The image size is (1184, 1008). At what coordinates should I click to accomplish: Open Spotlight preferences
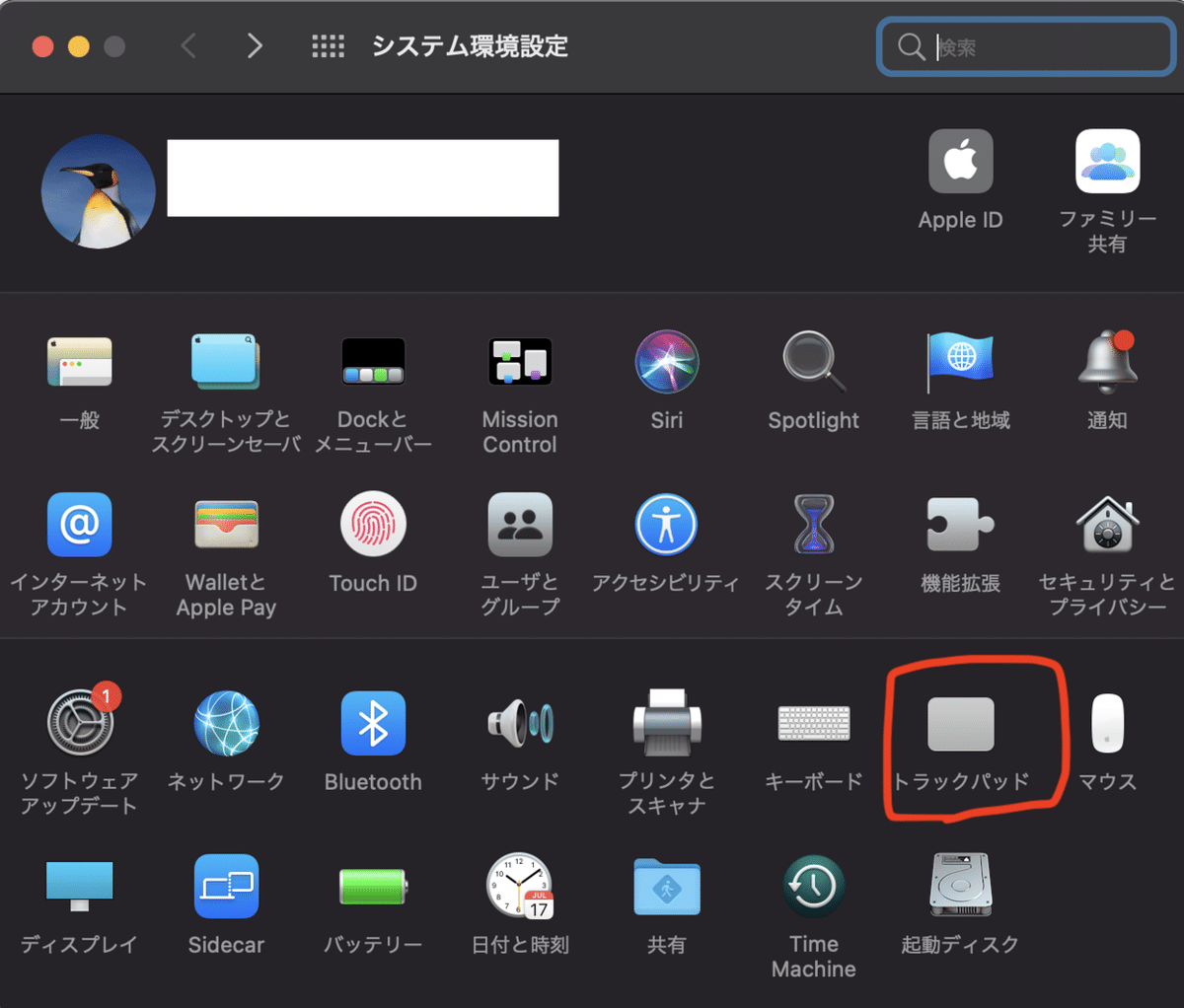tap(813, 362)
